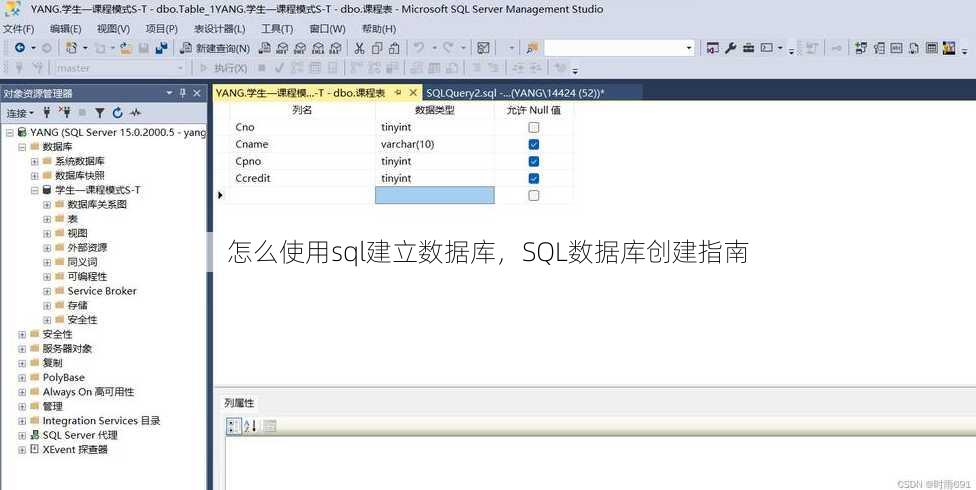Click the connect plug icon in Object Explorer
Screen dimensions: 976x490
coord(46,113)
